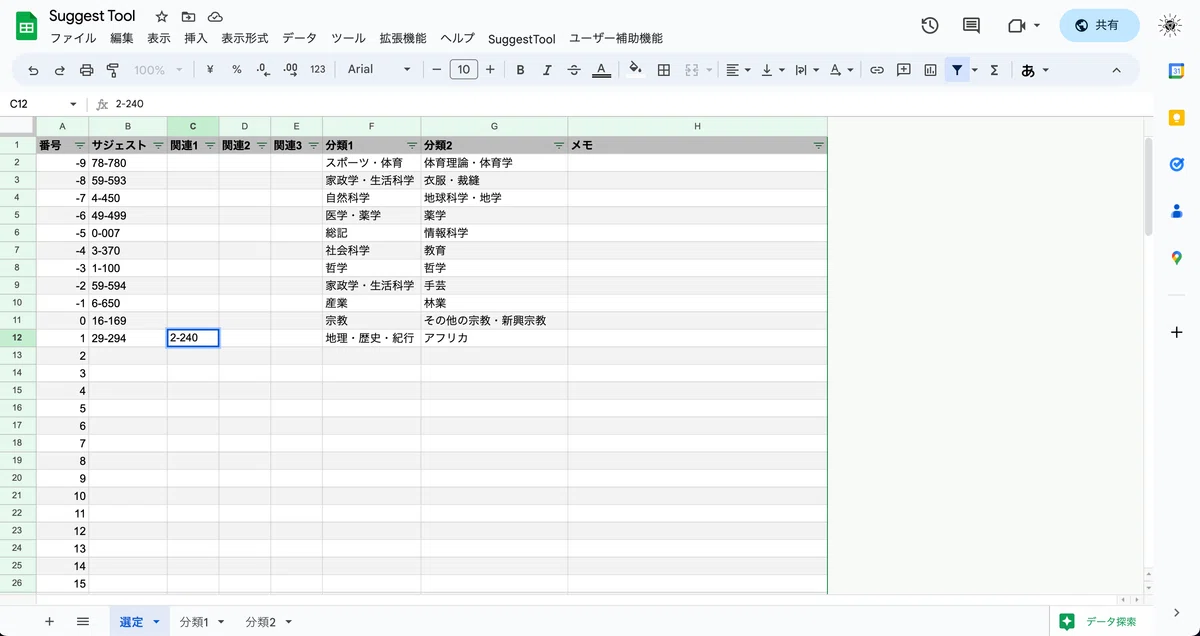This screenshot has width=1200, height=636.
Task: Select the paint format roller icon
Action: tap(112, 70)
